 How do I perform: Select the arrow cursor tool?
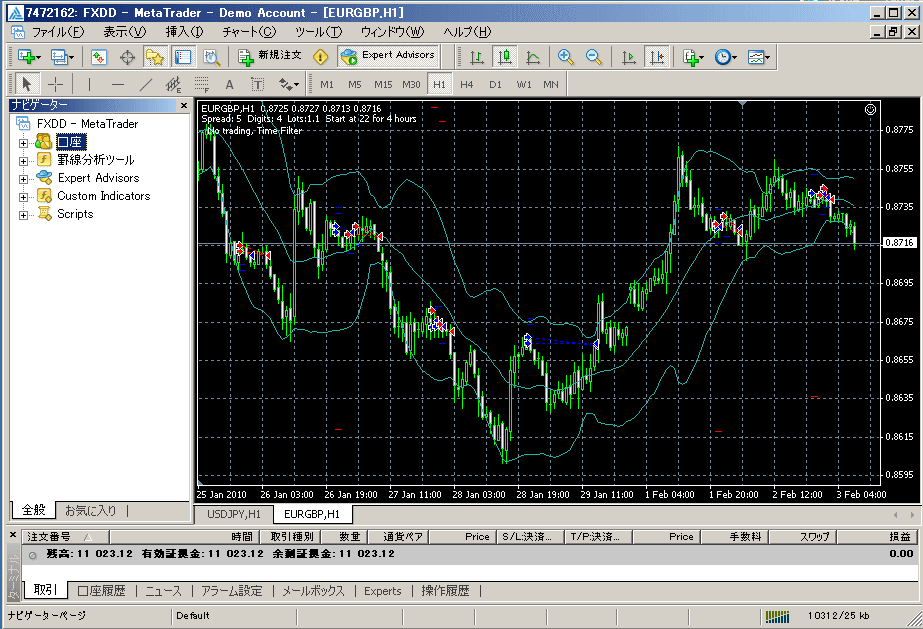tap(26, 84)
